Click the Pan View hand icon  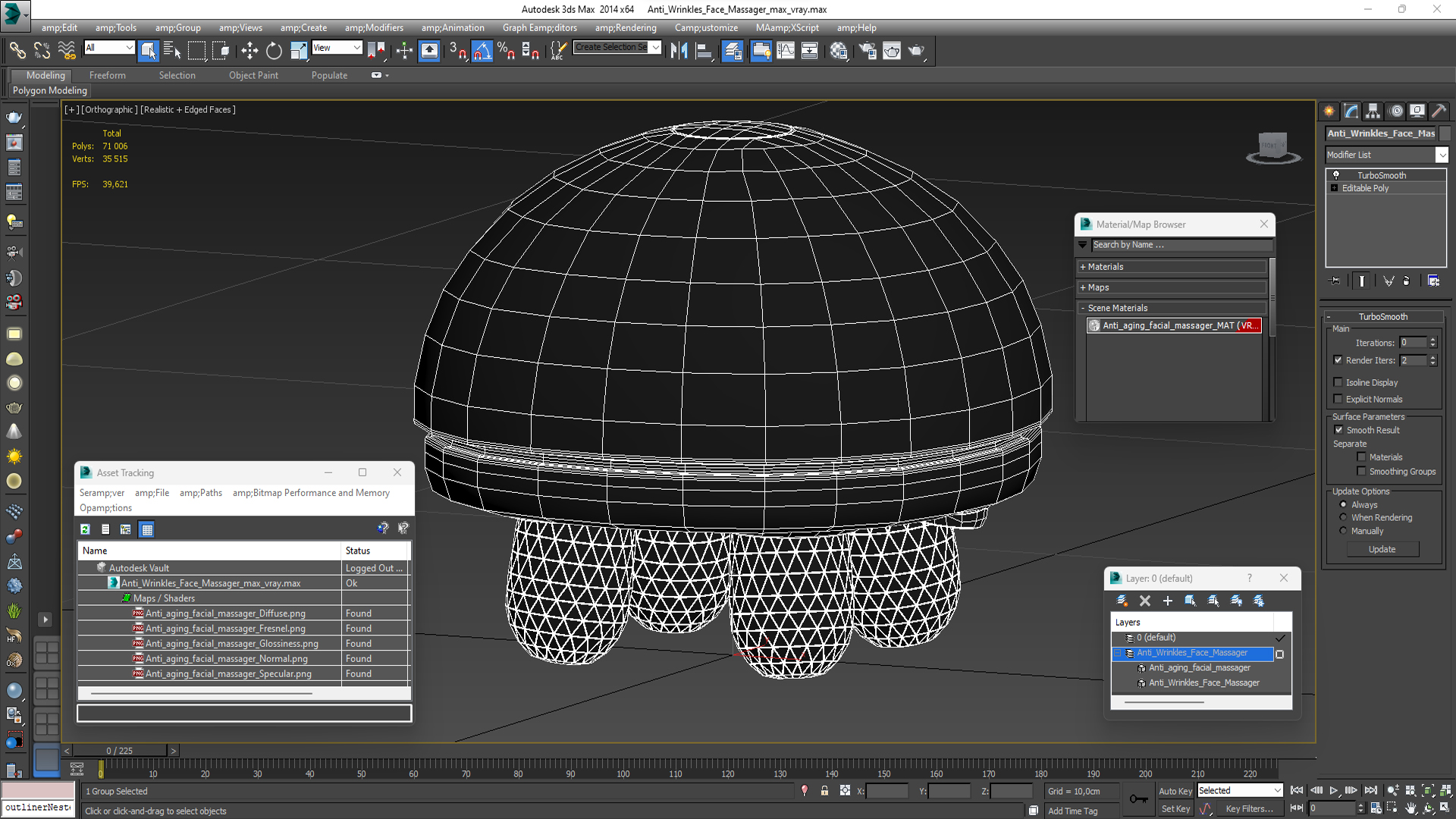click(x=1410, y=809)
